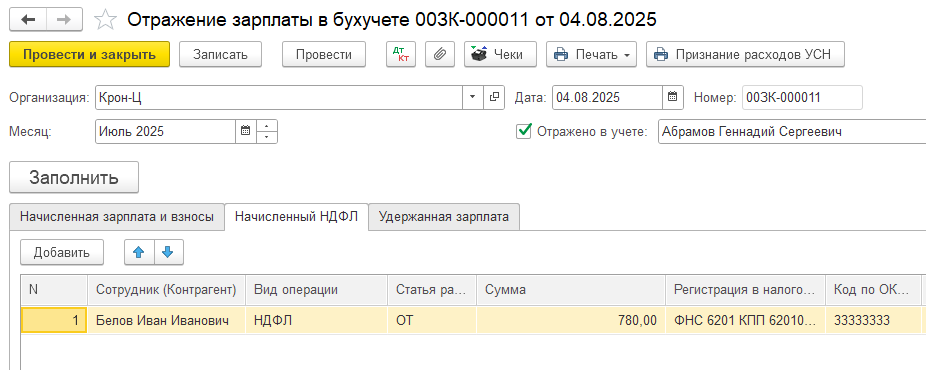Click the Сотрудник (Контрагент) column header
This screenshot has height=370, width=926.
click(167, 290)
